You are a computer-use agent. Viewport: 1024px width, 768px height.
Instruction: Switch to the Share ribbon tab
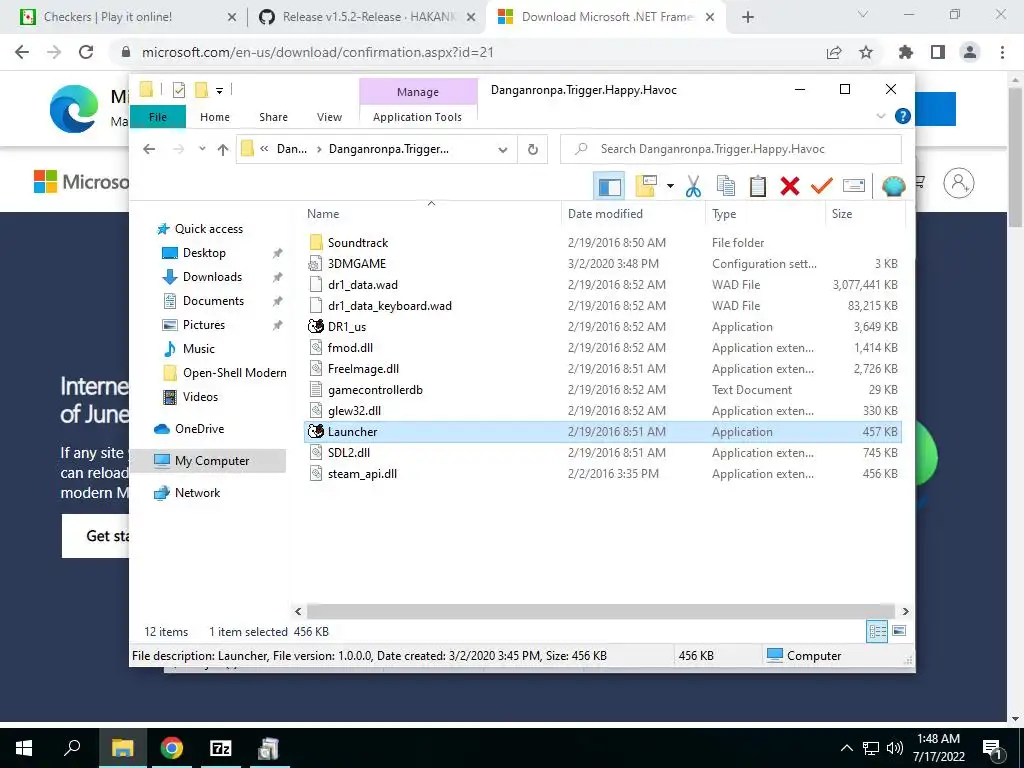click(x=273, y=117)
